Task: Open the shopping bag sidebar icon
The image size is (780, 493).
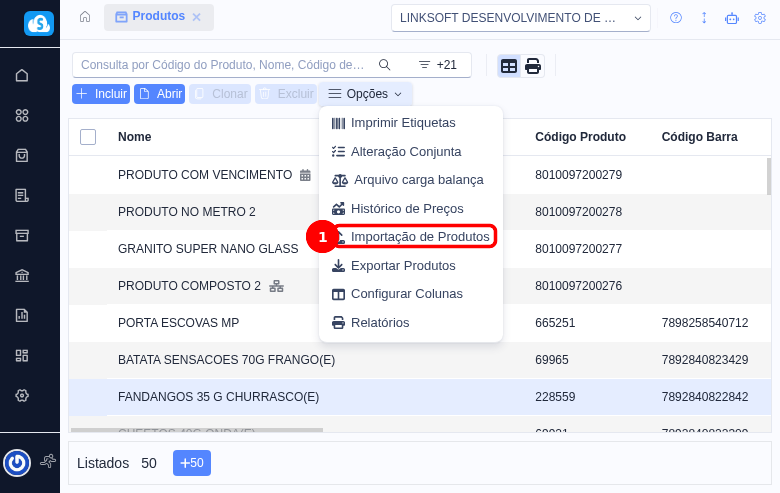Action: coord(22,155)
